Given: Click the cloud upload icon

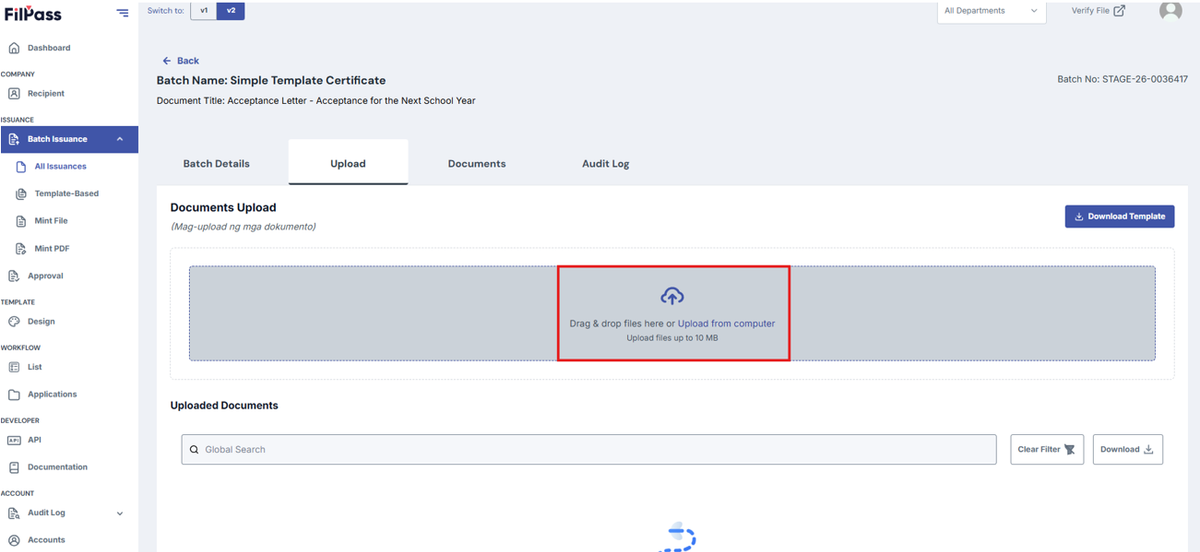Looking at the screenshot, I should click(672, 296).
